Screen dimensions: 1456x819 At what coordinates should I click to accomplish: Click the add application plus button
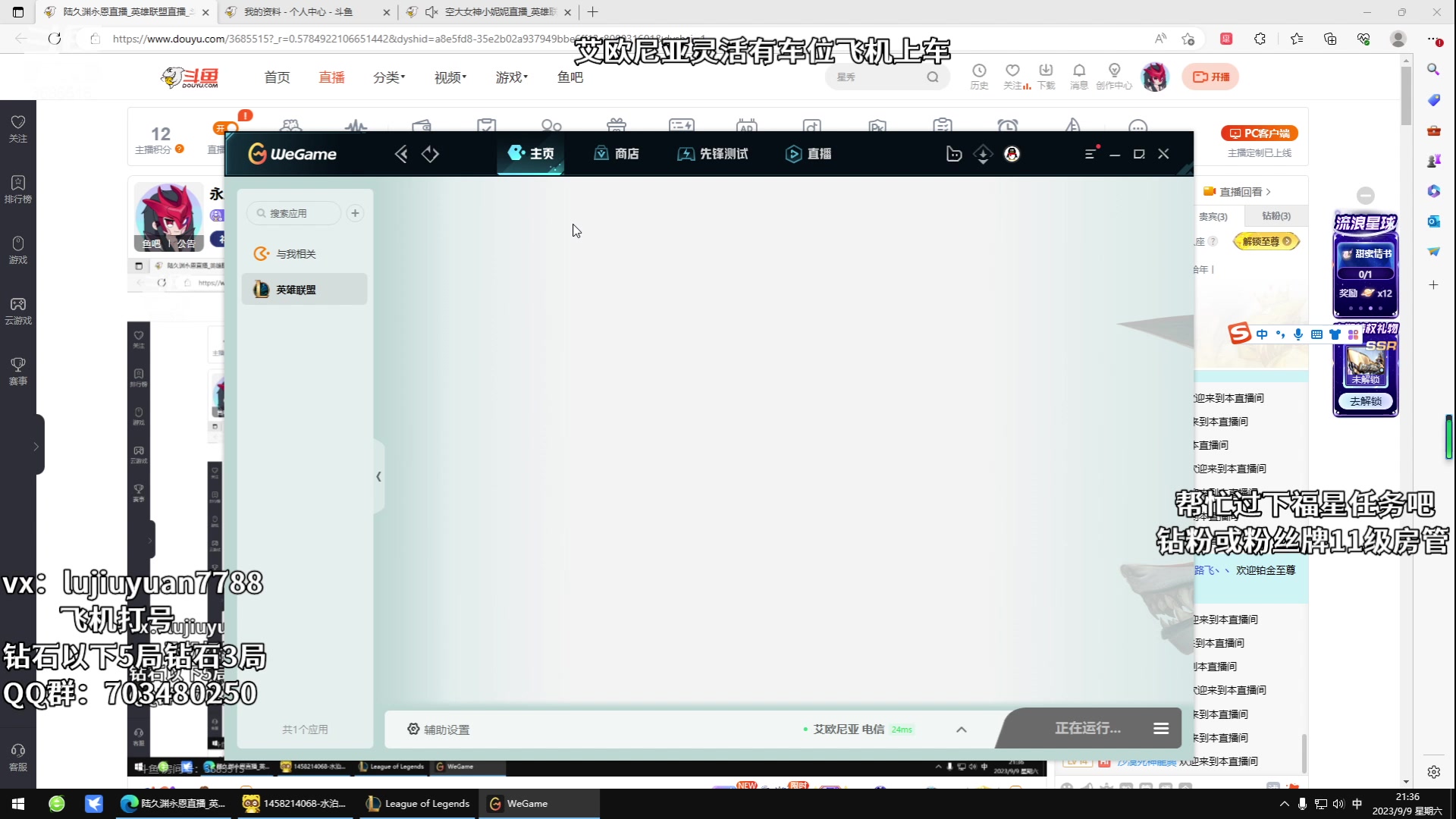(355, 213)
